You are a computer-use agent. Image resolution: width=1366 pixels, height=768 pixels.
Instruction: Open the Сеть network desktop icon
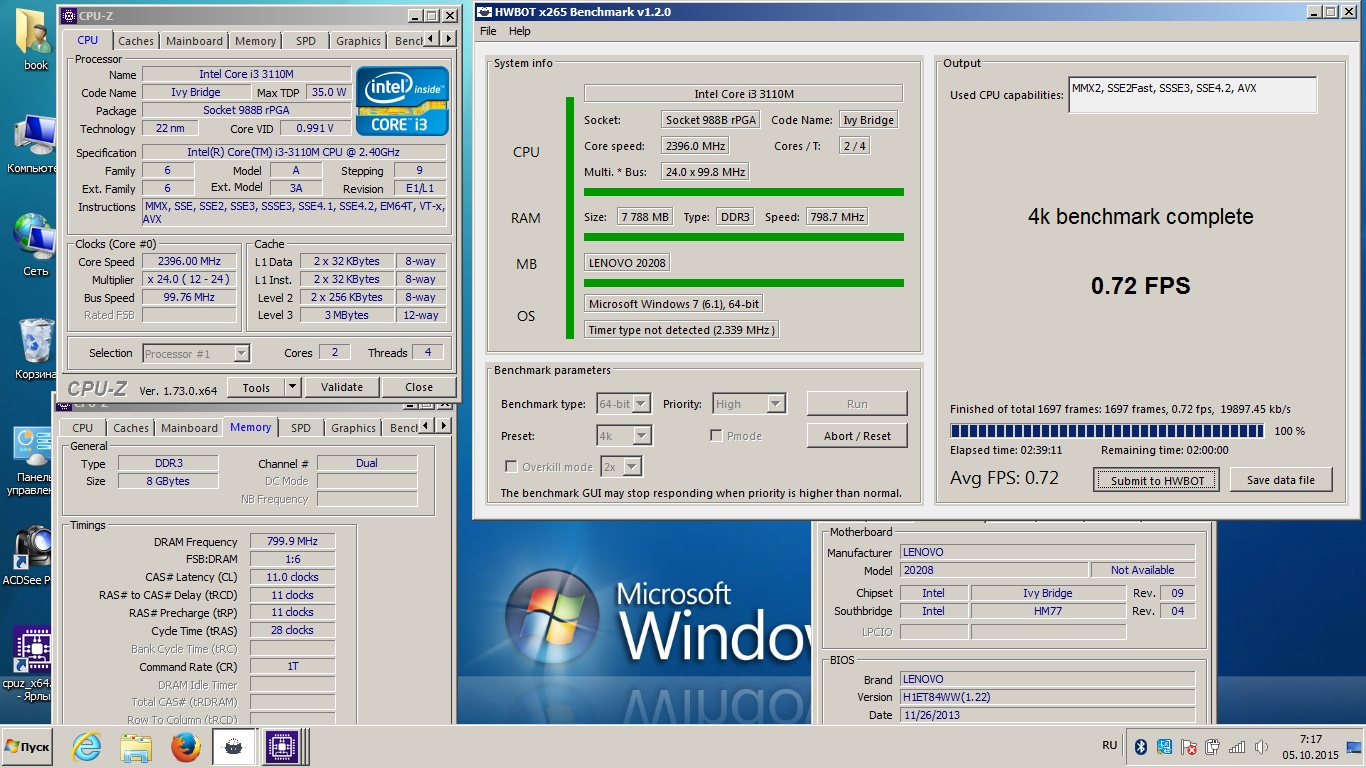[x=35, y=244]
